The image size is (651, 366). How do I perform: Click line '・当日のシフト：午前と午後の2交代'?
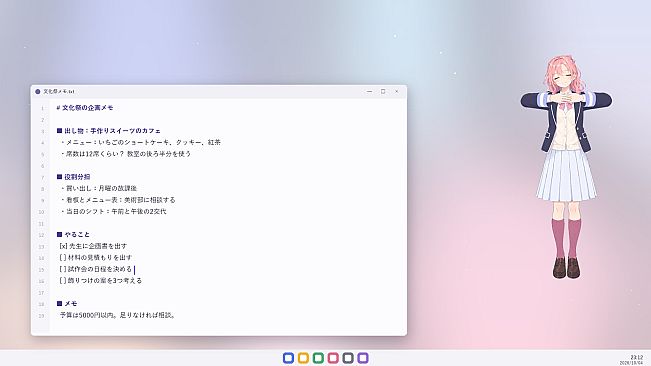tap(113, 211)
